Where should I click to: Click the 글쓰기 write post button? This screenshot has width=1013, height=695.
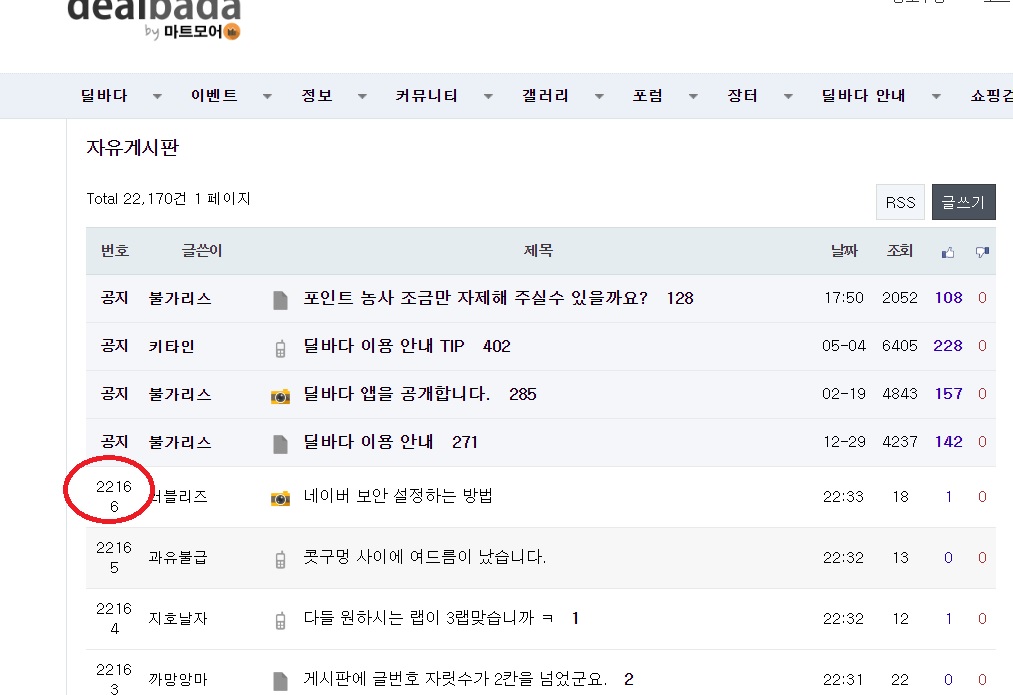point(963,202)
